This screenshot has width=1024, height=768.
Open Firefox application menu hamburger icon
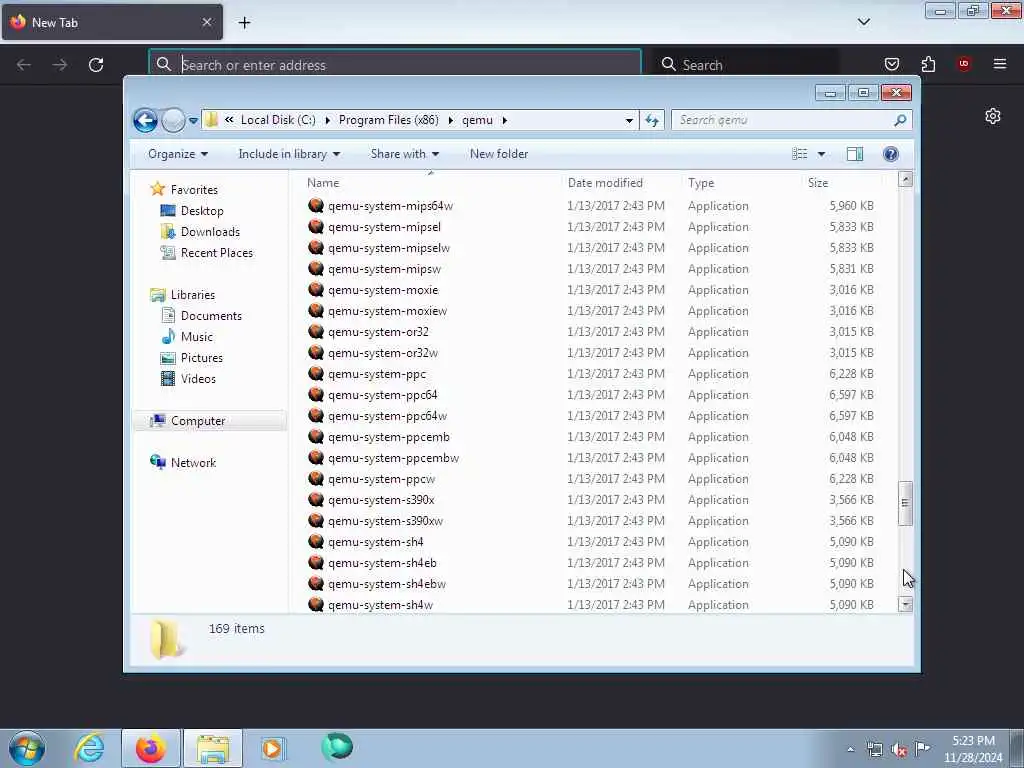coord(999,64)
